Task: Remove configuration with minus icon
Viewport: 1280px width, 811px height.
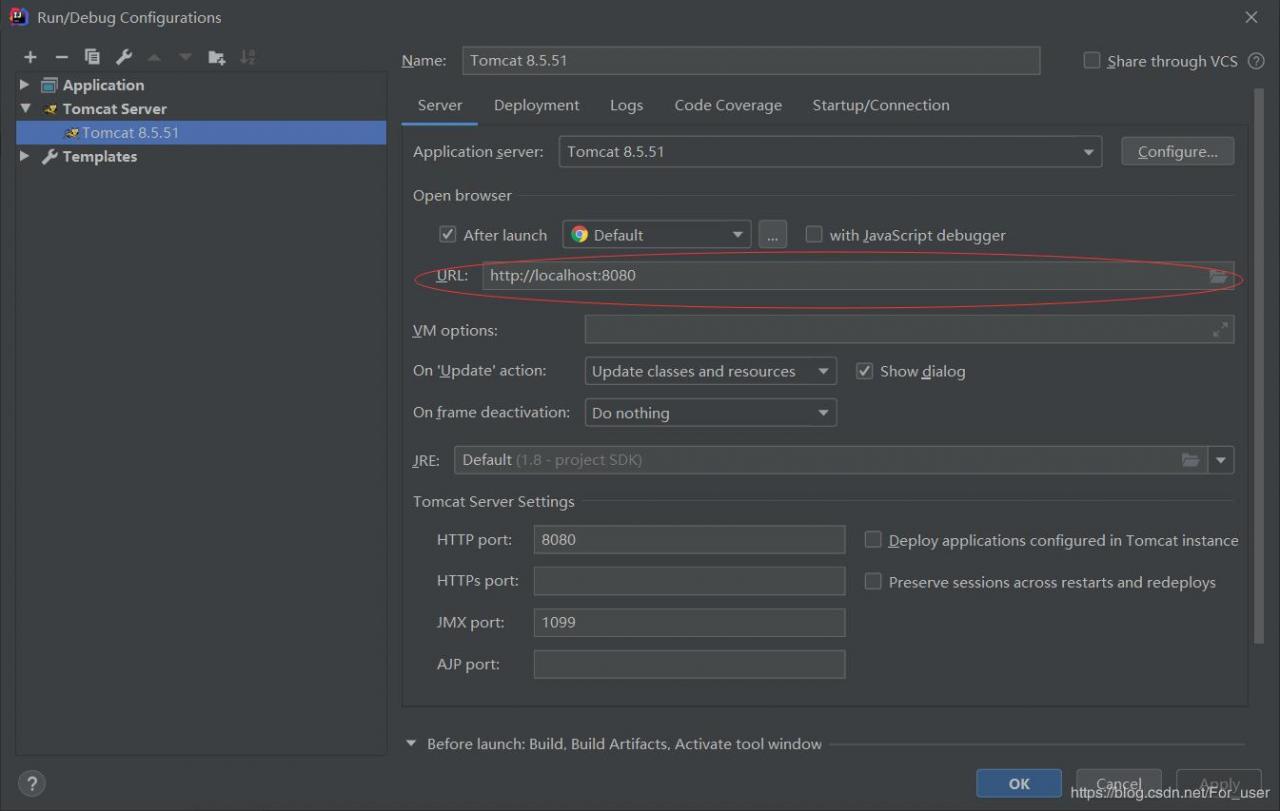Action: click(62, 57)
